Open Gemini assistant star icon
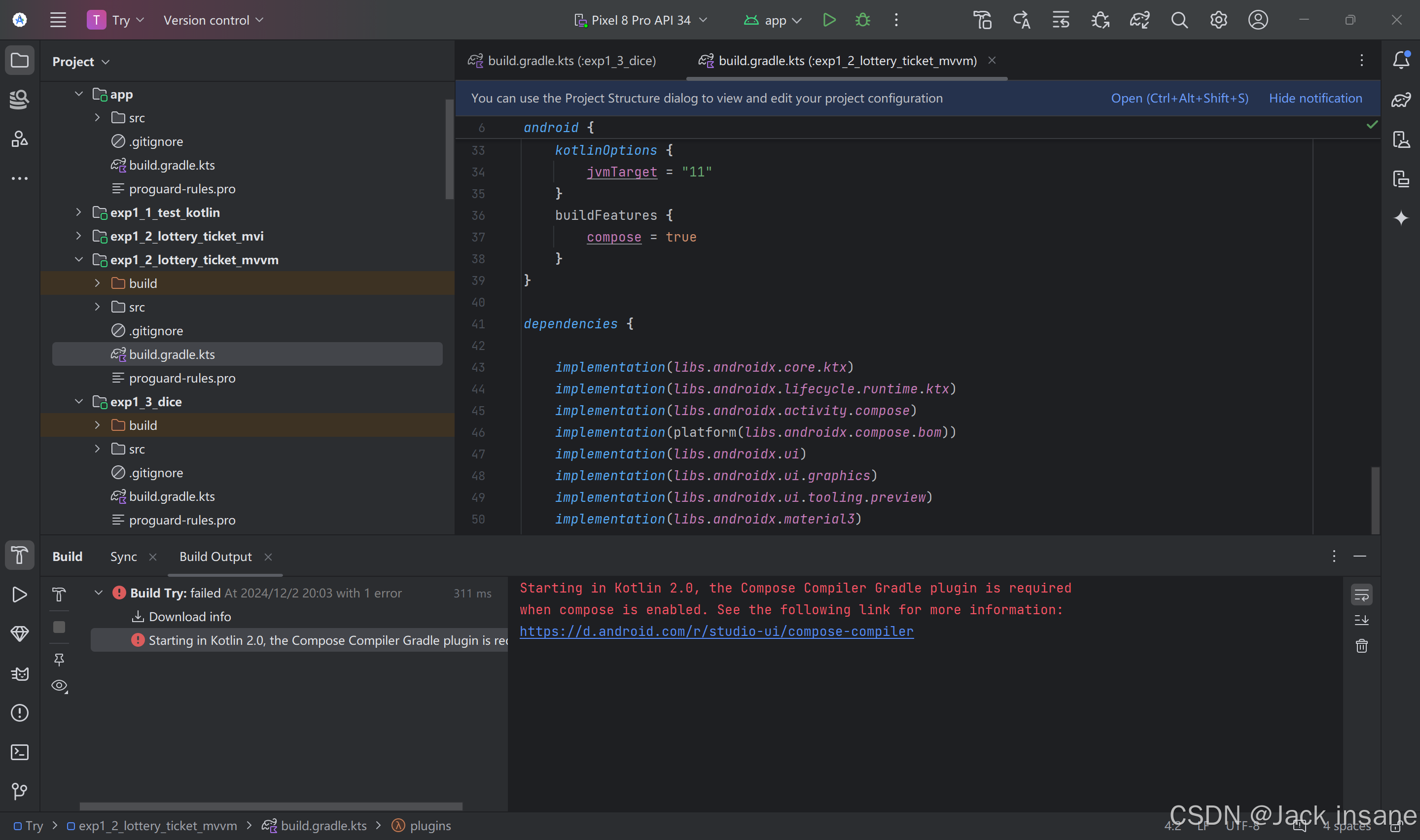Image resolution: width=1420 pixels, height=840 pixels. [x=1401, y=218]
